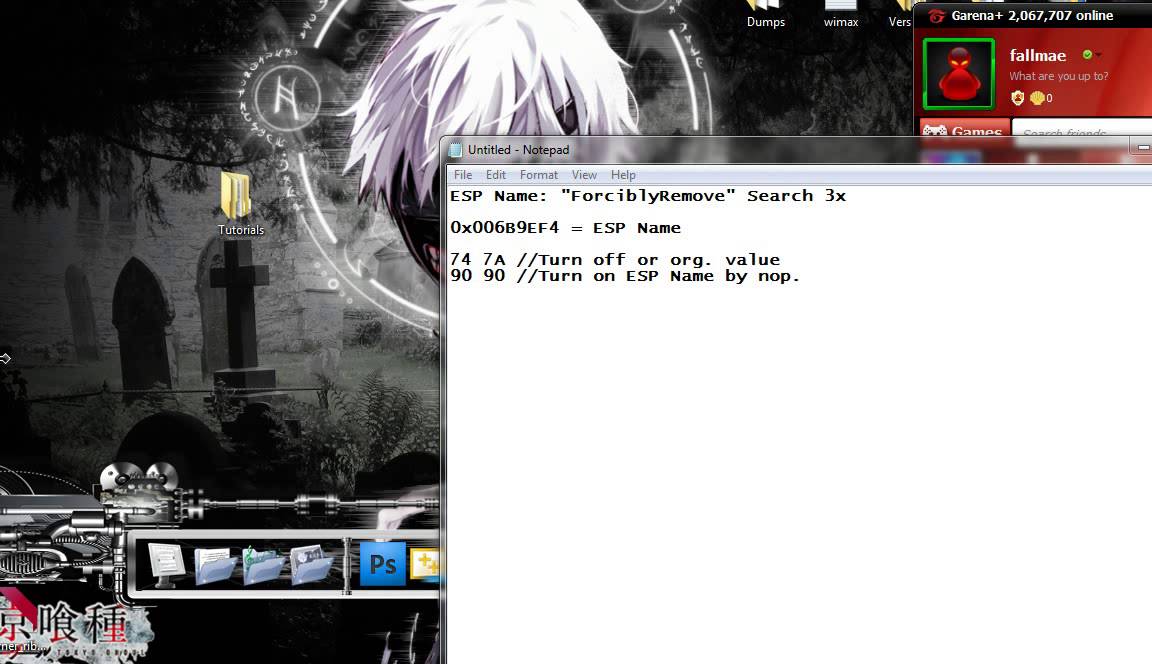This screenshot has height=664, width=1152.
Task: Click the '0x006B9EF4 = ESP Name' line
Action: click(x=566, y=228)
